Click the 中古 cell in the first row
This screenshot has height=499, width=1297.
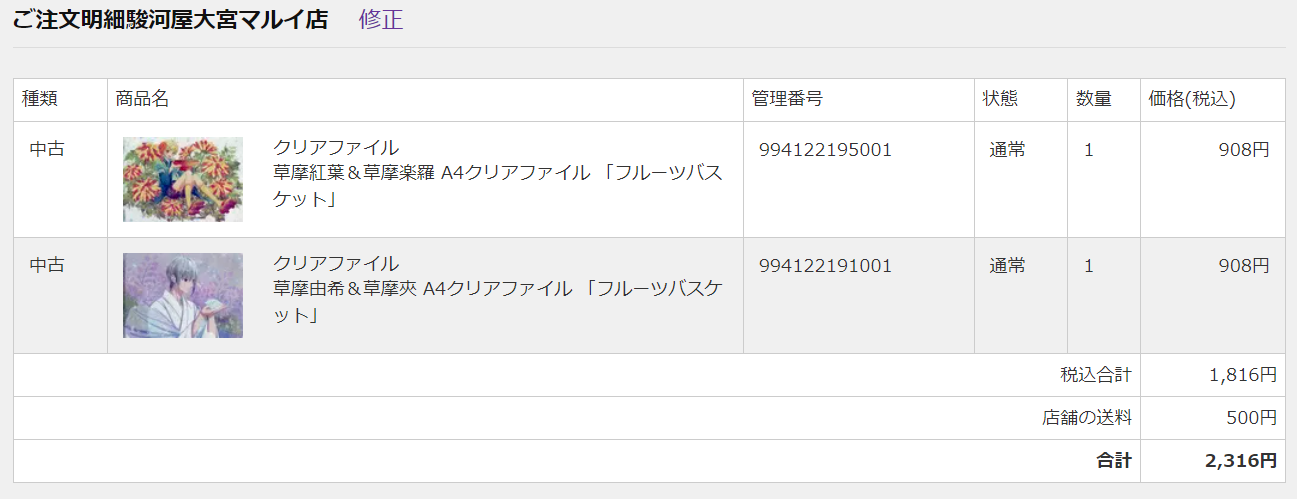coord(47,150)
